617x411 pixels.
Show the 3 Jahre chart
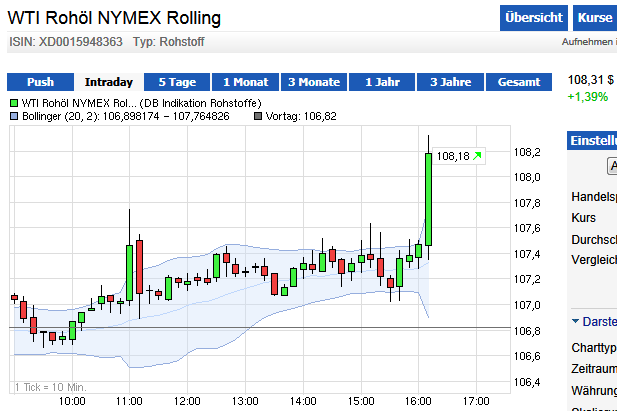[x=451, y=82]
